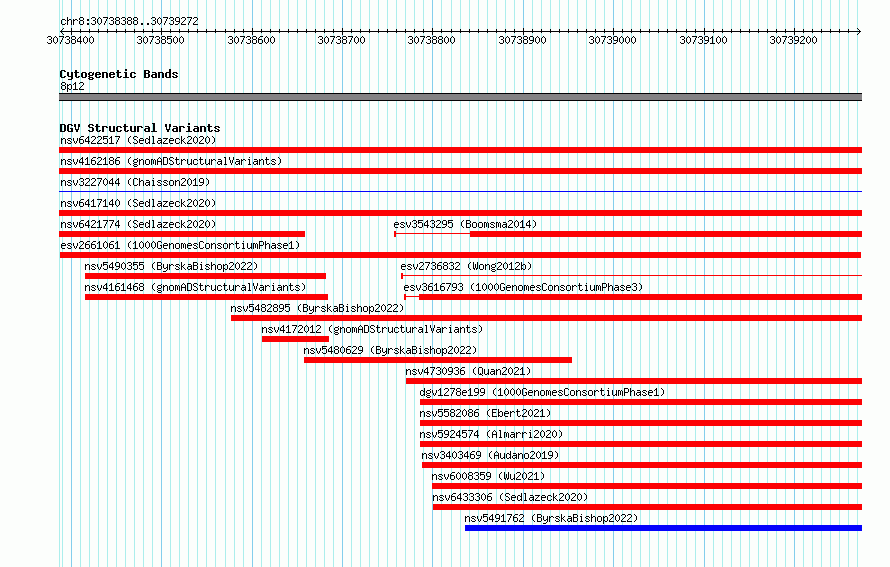Click the red bar under nsv6422517
This screenshot has height=567, width=890.
click(x=460, y=150)
